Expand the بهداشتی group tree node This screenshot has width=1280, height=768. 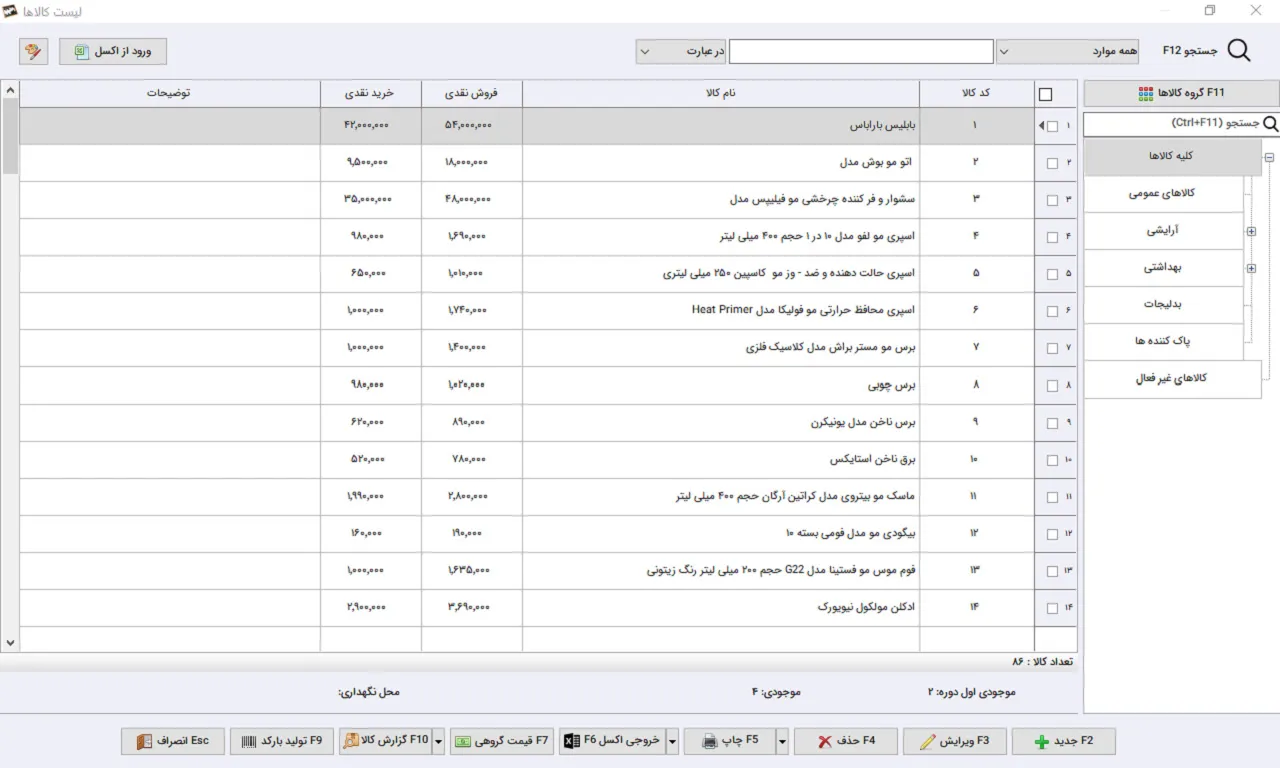(x=1252, y=268)
